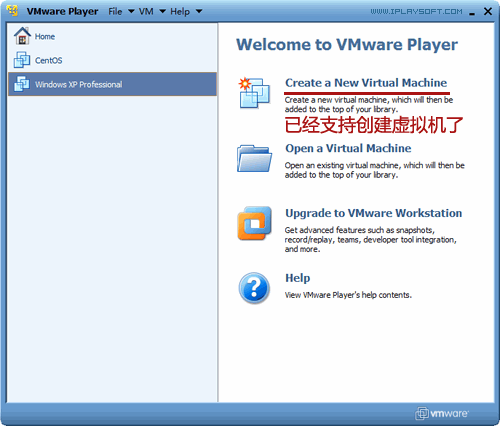Select CentOS in the library list
The image size is (500, 426).
point(112,60)
